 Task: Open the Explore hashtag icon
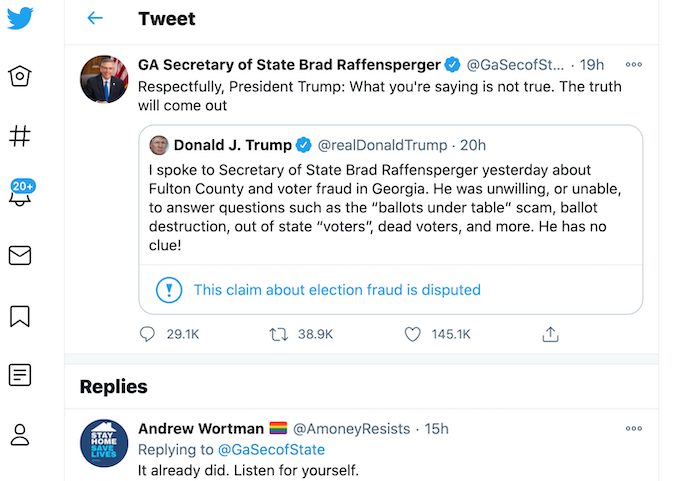click(19, 136)
